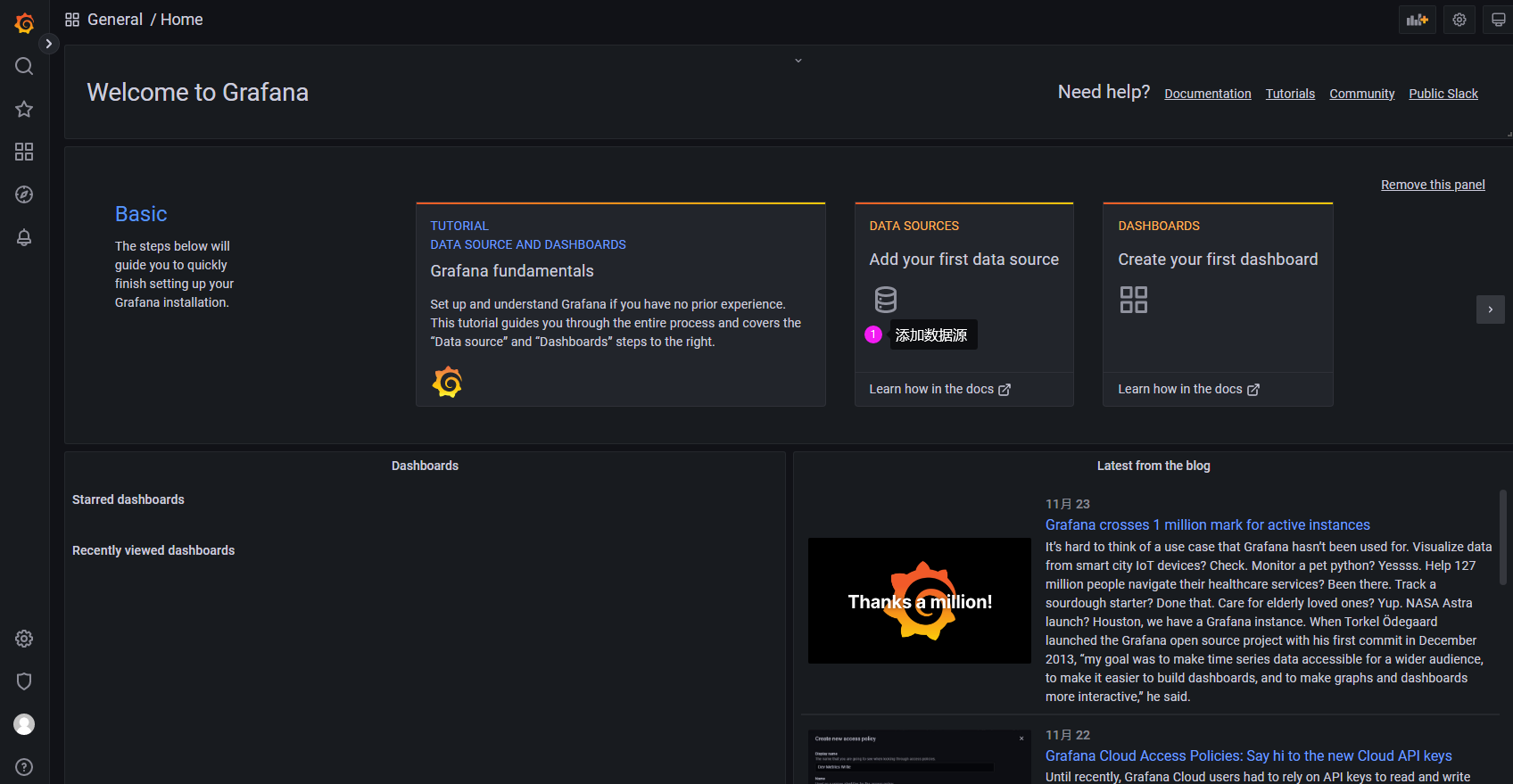Image resolution: width=1513 pixels, height=784 pixels.
Task: Open Documentation link
Action: click(x=1208, y=94)
